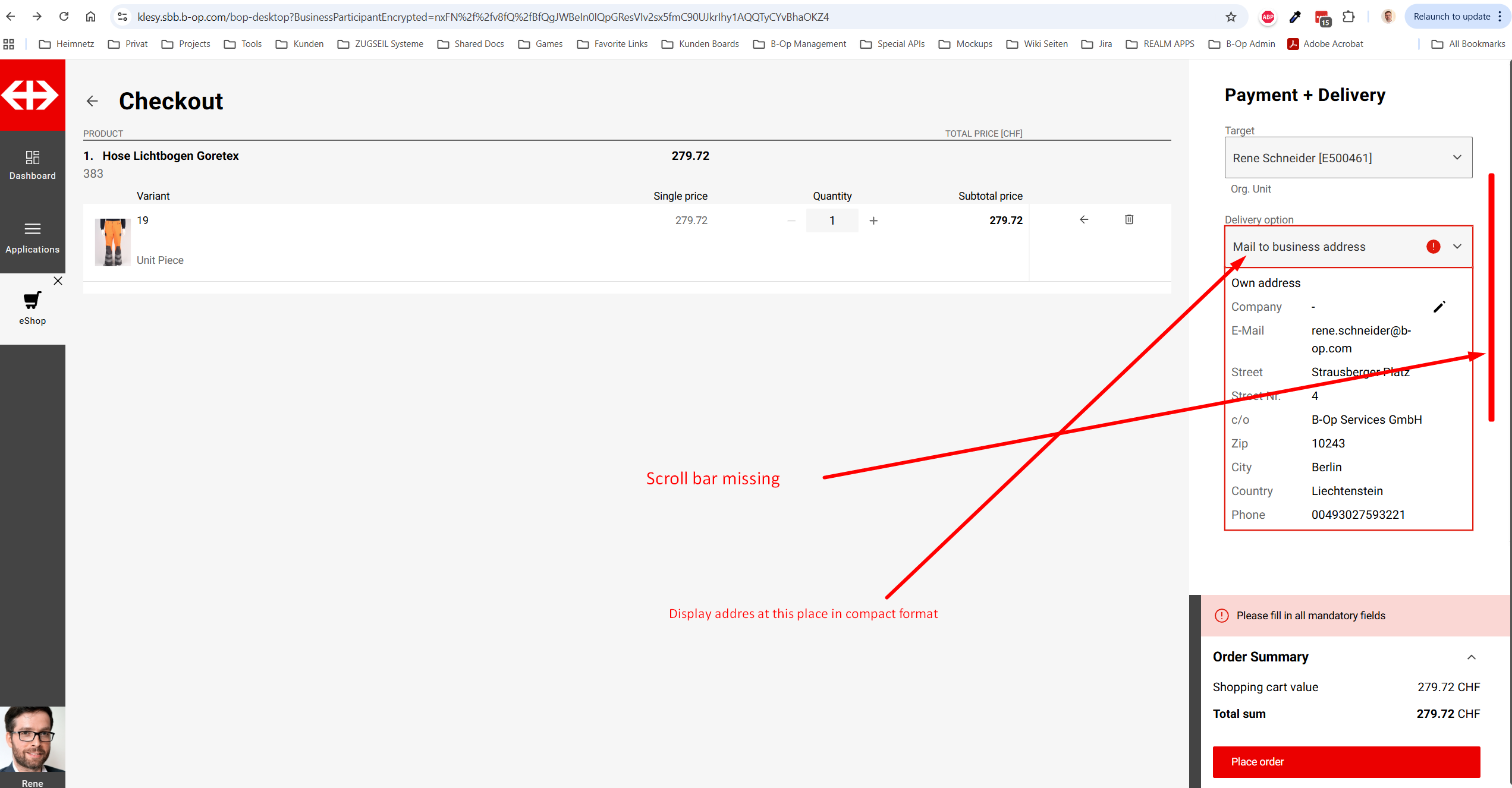This screenshot has width=1512, height=788.
Task: Click back arrow next to Checkout title
Action: 92,101
